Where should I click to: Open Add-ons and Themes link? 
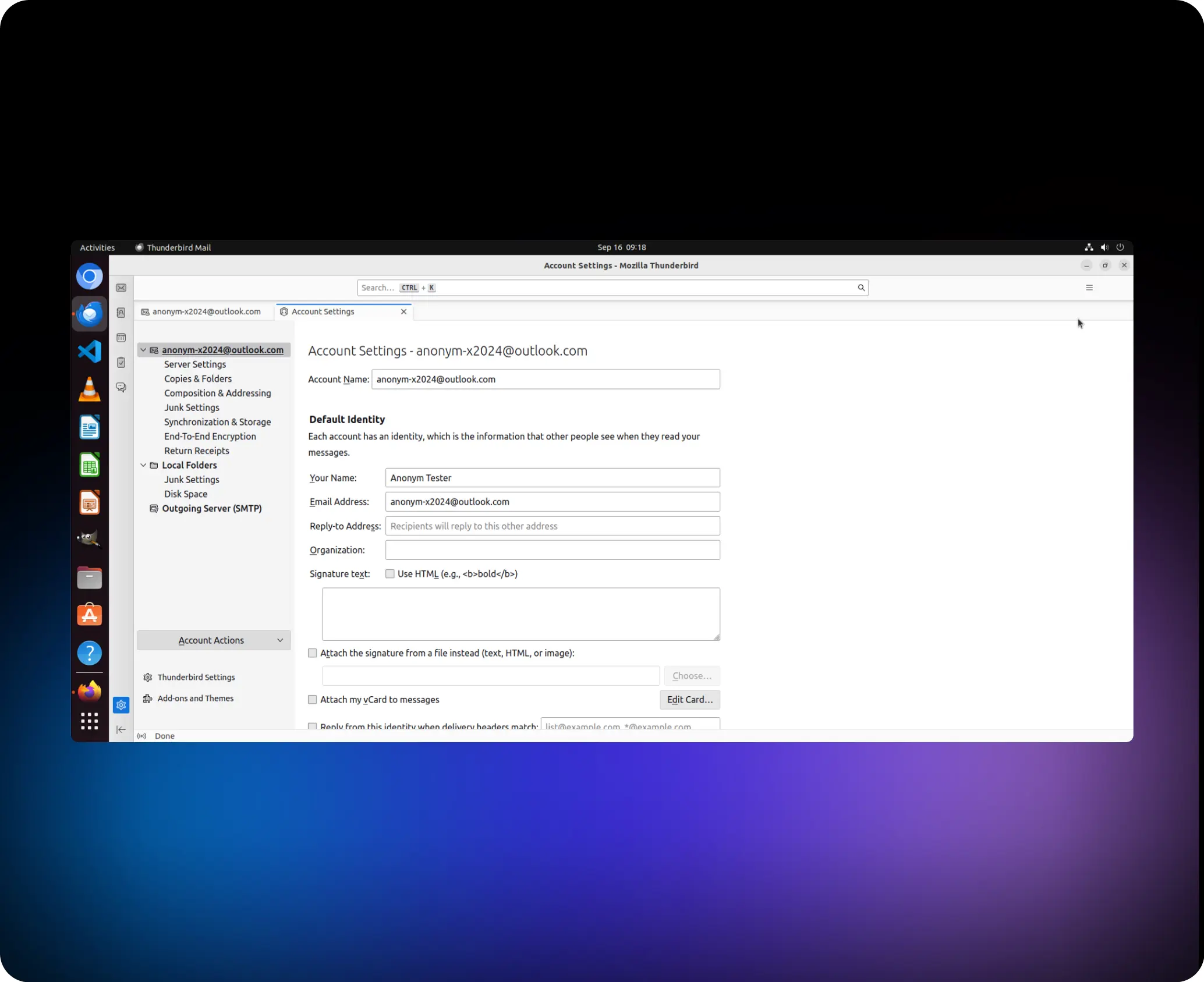point(195,699)
